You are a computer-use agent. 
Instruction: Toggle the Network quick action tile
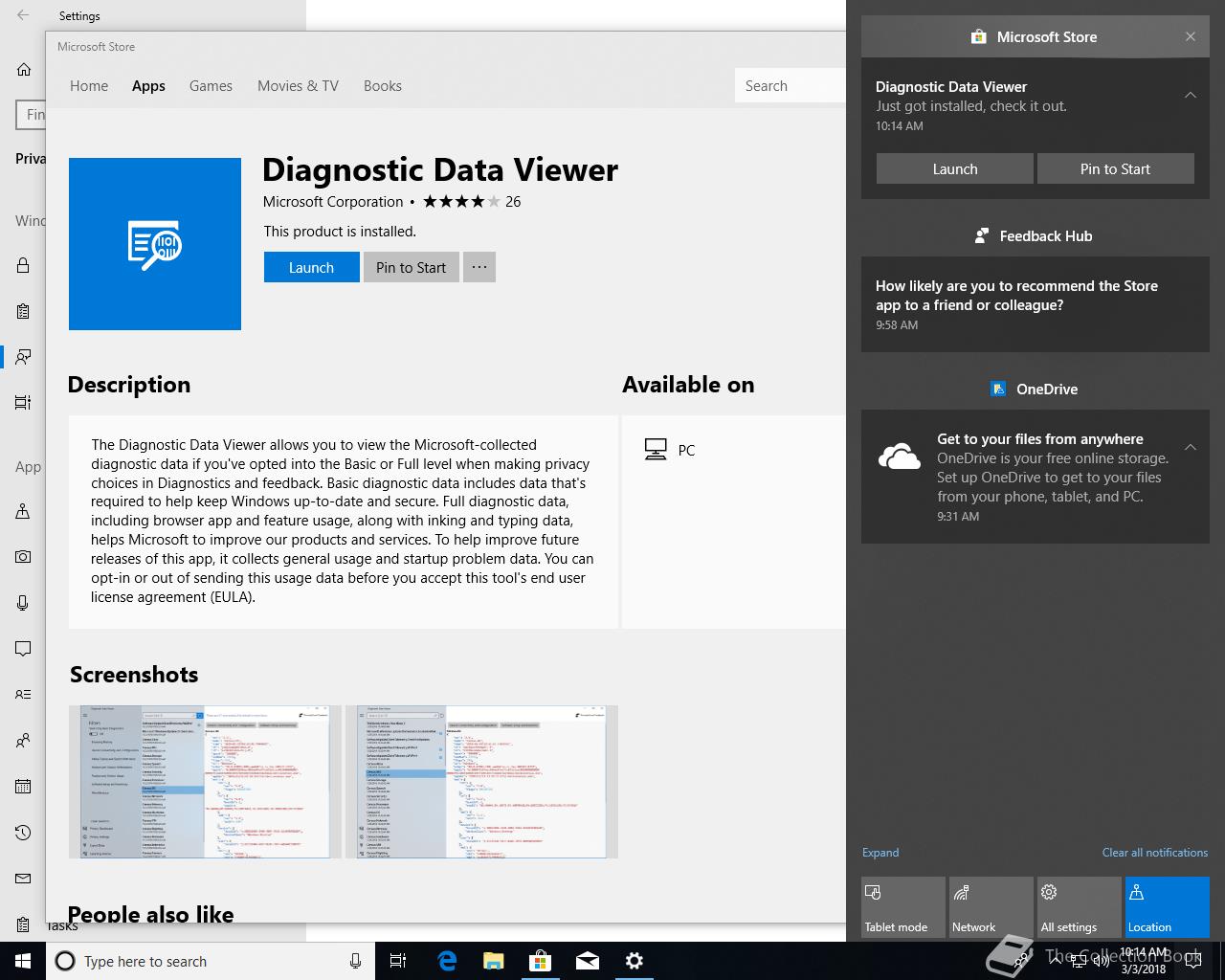pyautogui.click(x=991, y=907)
